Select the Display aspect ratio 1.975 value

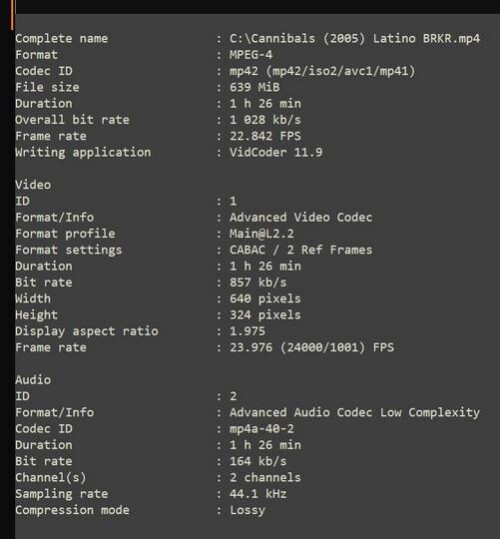tap(247, 331)
